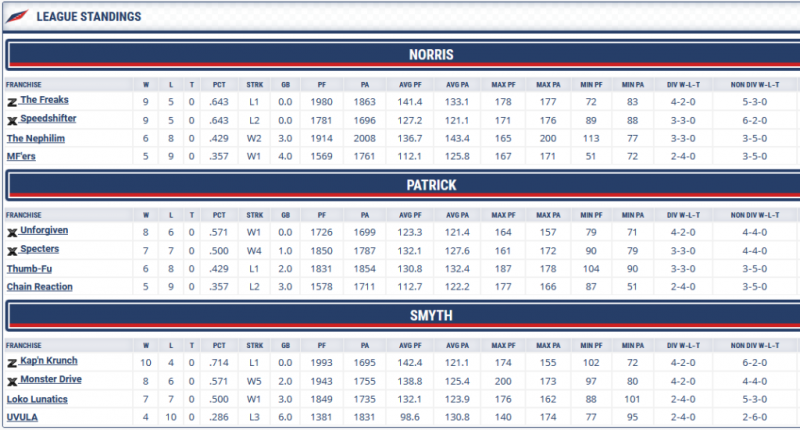This screenshot has width=800, height=430.
Task: View the Loko Lunatics franchise
Action: click(38, 399)
